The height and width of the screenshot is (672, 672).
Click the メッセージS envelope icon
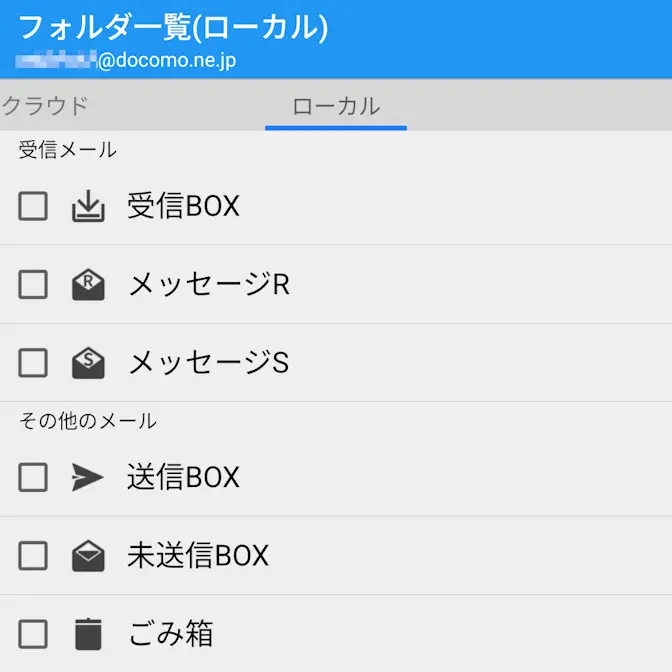88,362
